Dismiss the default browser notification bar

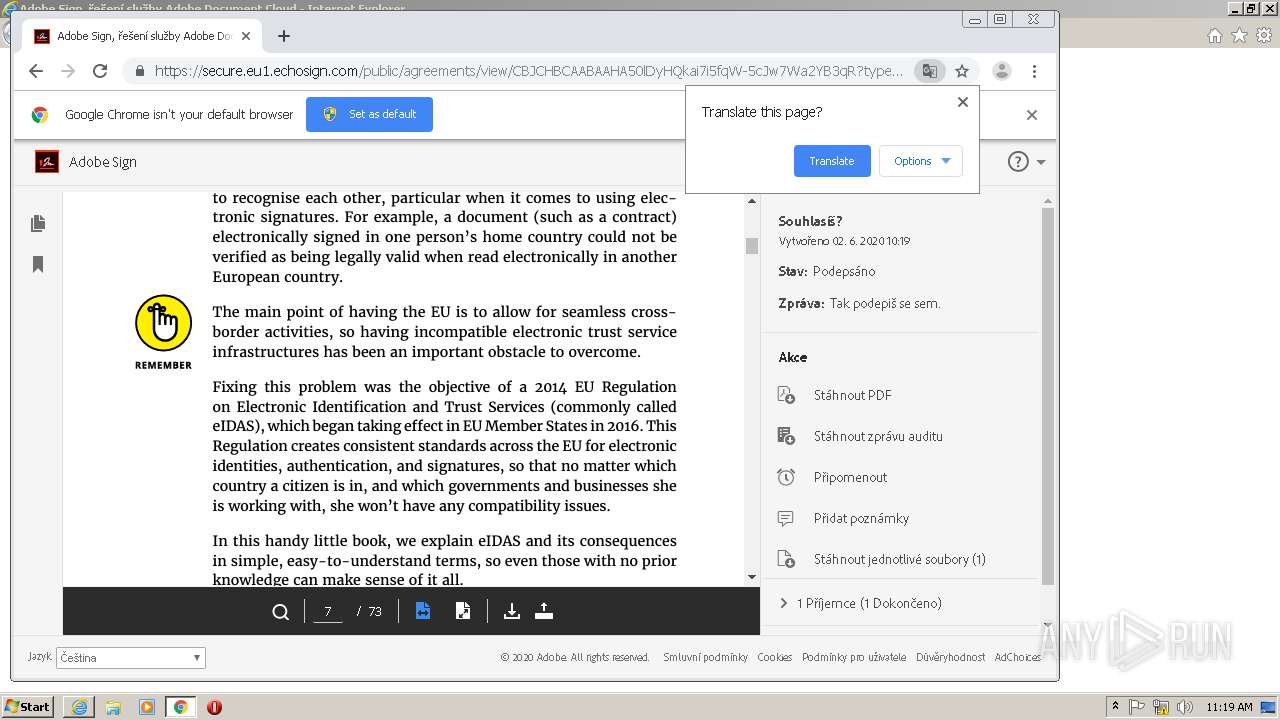coord(1032,115)
